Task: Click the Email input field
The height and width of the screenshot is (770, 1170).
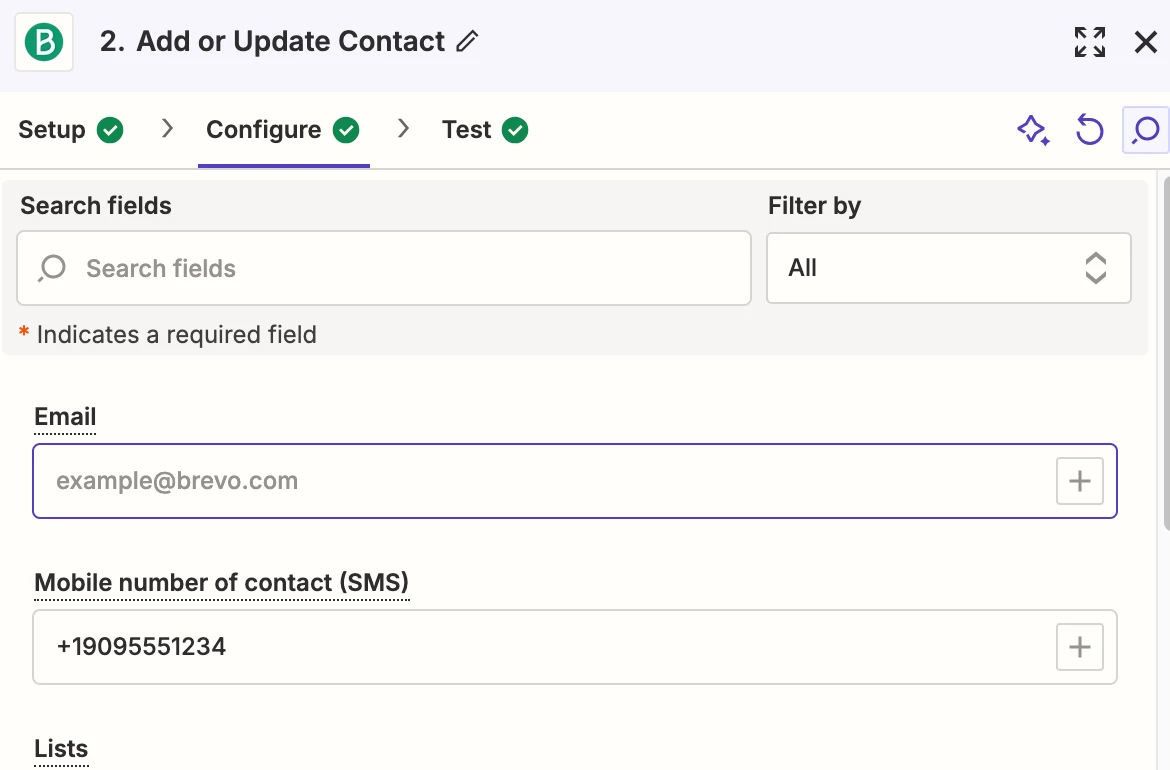Action: (540, 481)
